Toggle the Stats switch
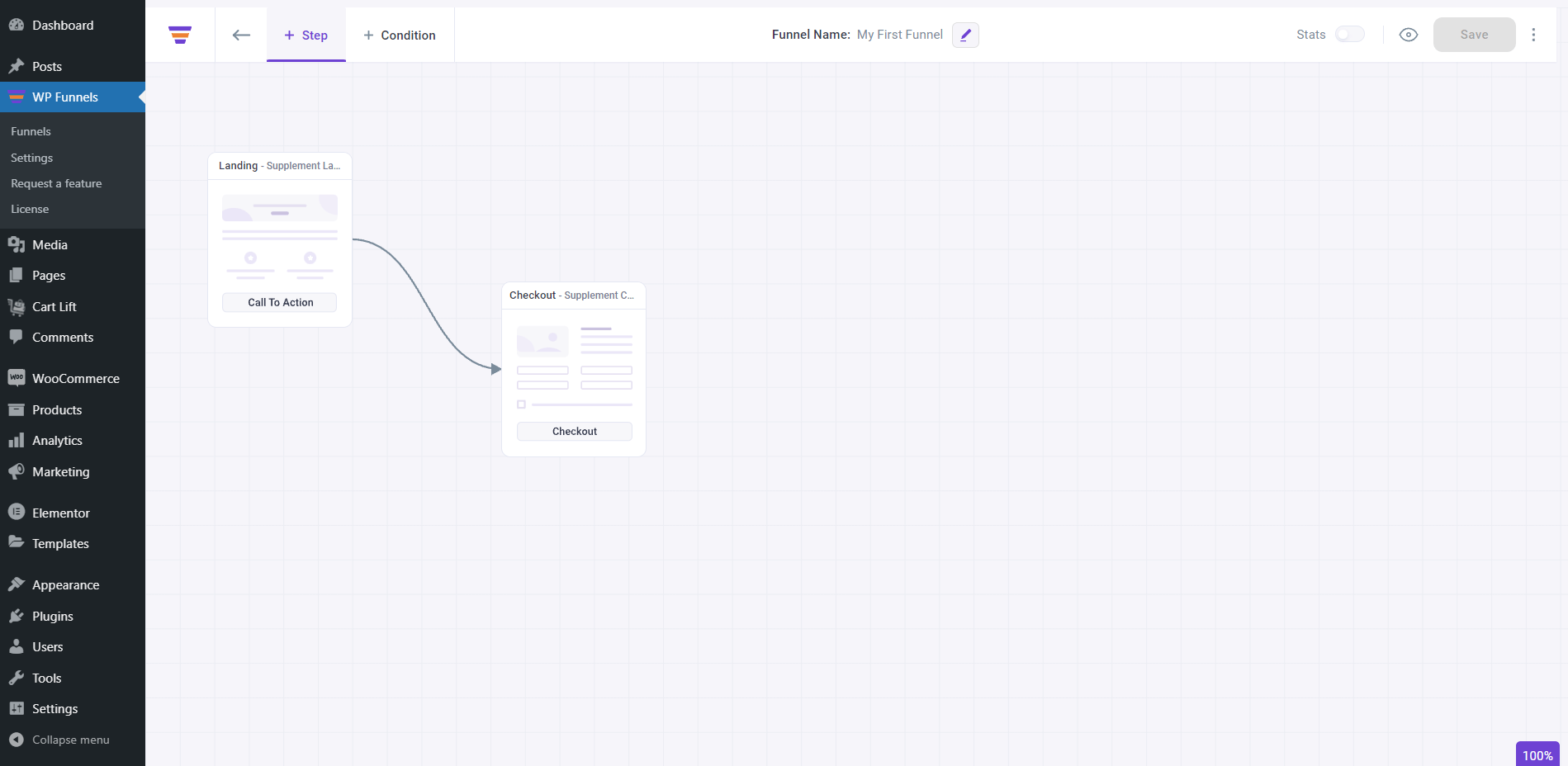Image resolution: width=1568 pixels, height=766 pixels. pos(1350,34)
